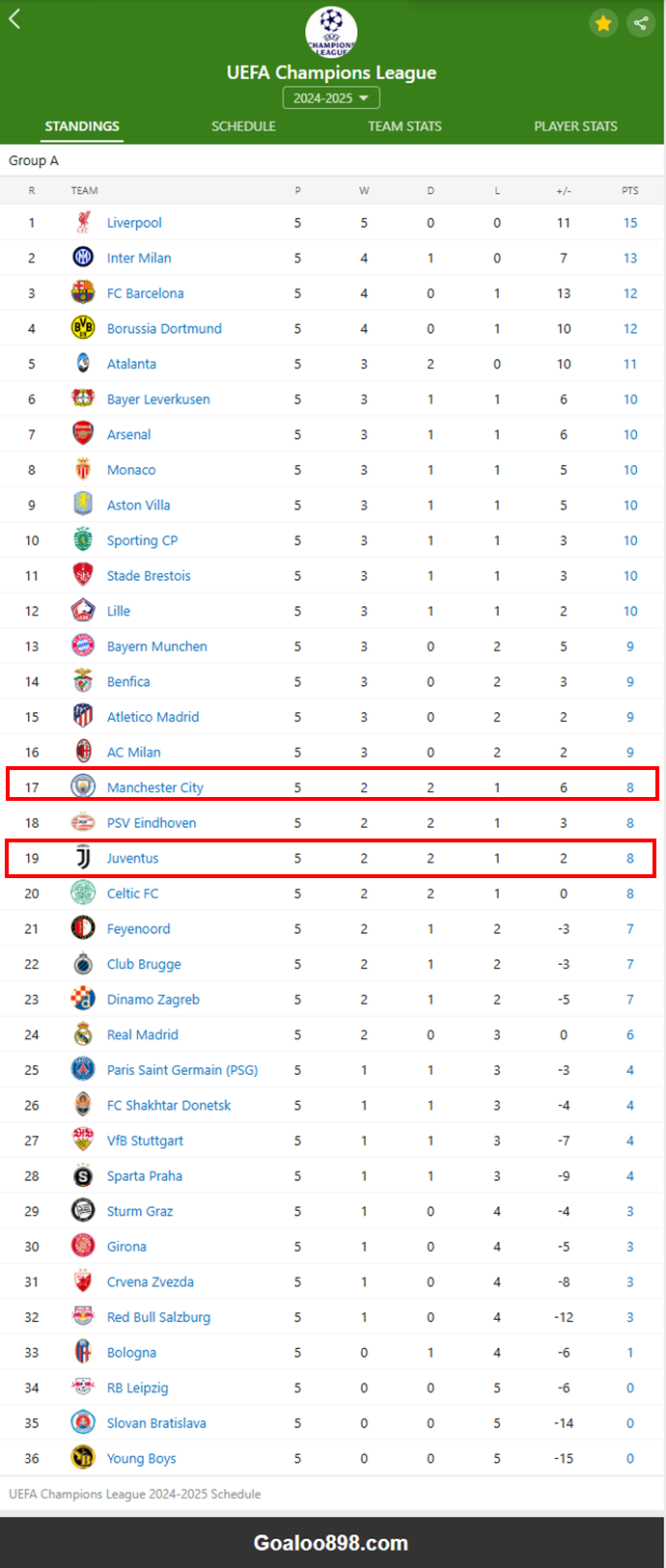
Task: Switch to the SCHEDULE tab
Action: (x=243, y=126)
